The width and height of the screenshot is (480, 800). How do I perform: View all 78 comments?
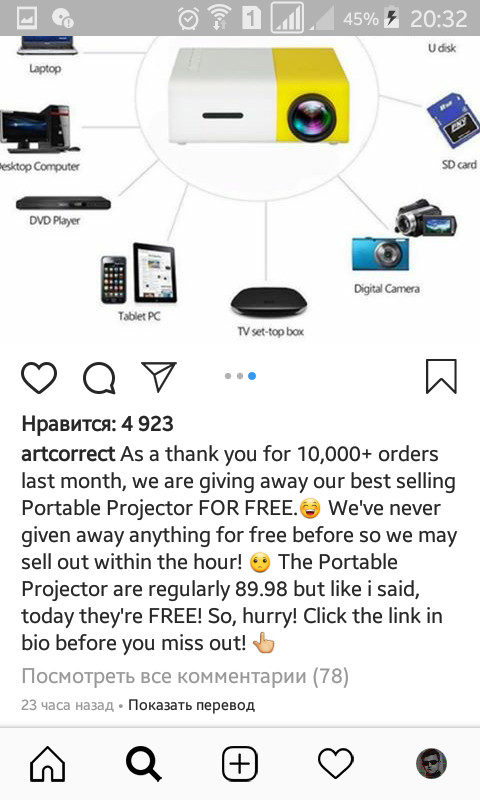click(185, 676)
